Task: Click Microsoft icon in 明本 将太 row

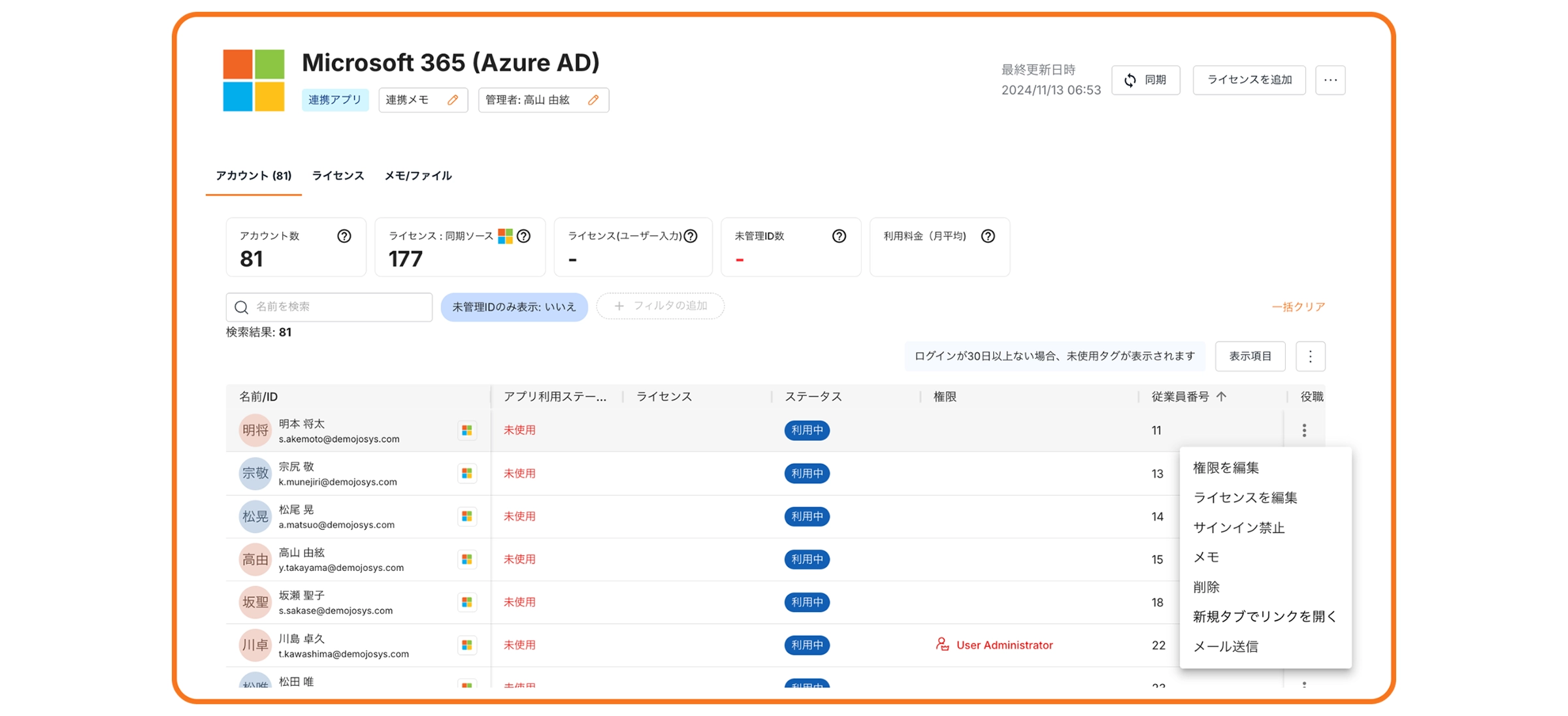Action: [x=467, y=431]
